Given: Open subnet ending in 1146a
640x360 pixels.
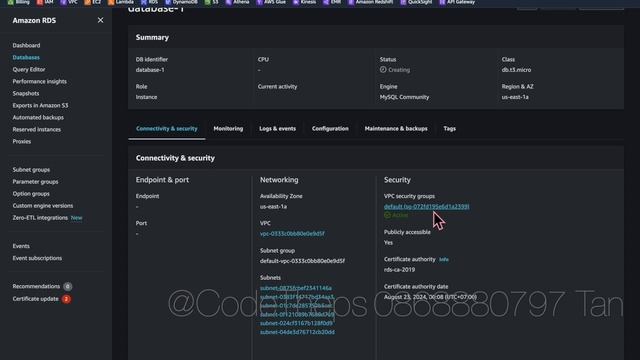Looking at the screenshot, I should point(296,288).
